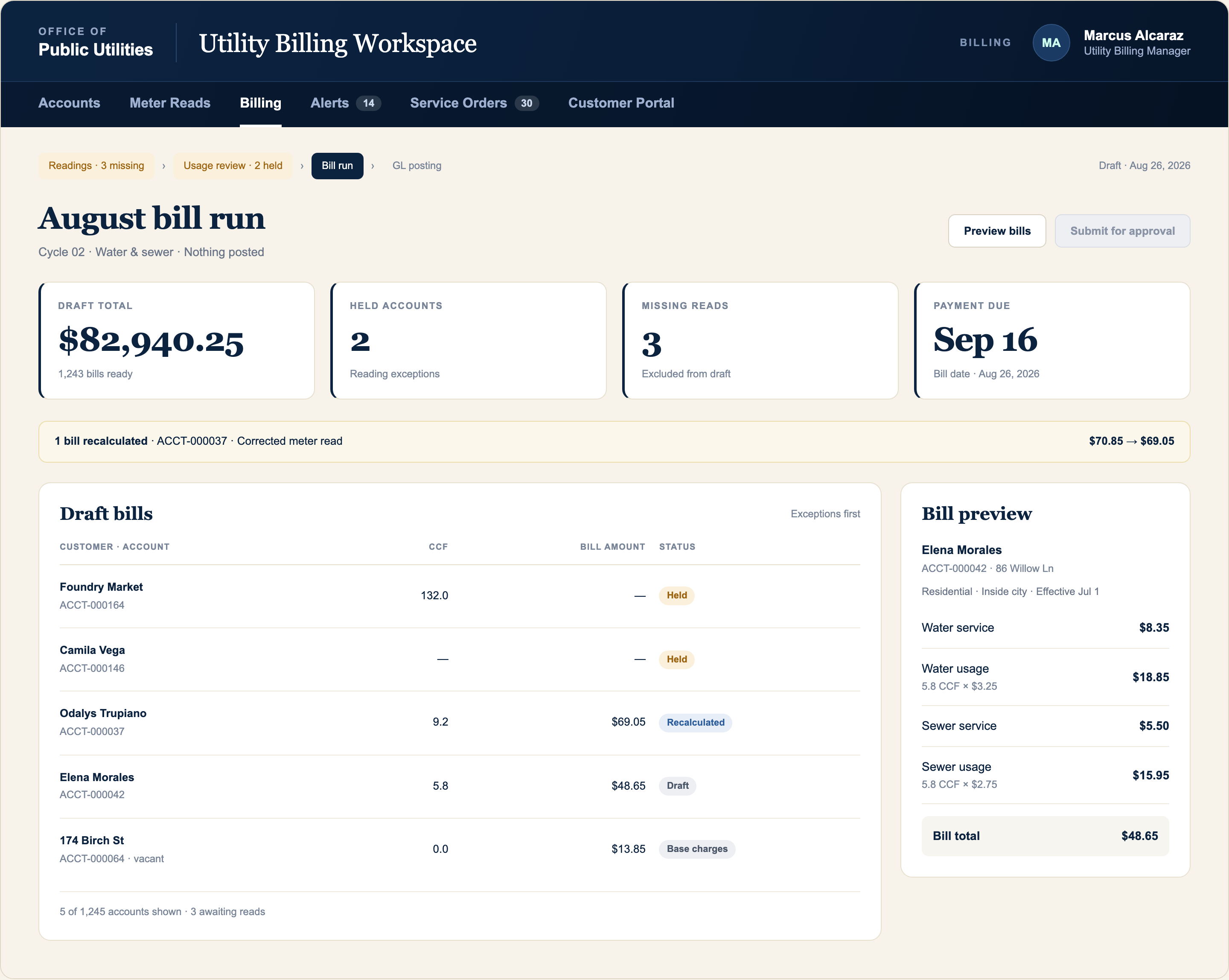Click the 9.2 CCF value

pyautogui.click(x=440, y=722)
